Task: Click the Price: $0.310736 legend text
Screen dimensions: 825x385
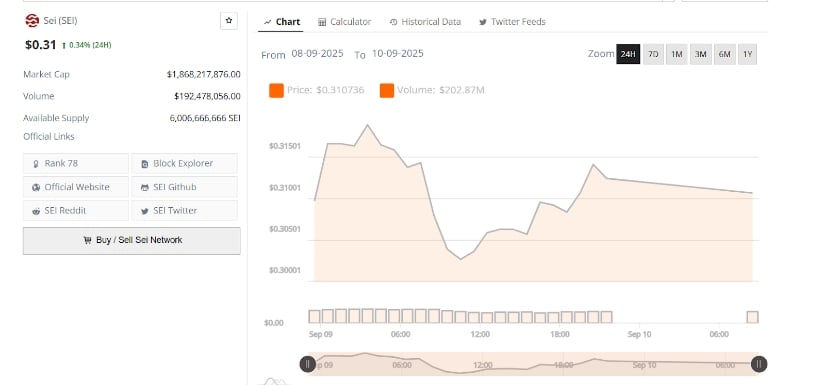Action: point(326,90)
